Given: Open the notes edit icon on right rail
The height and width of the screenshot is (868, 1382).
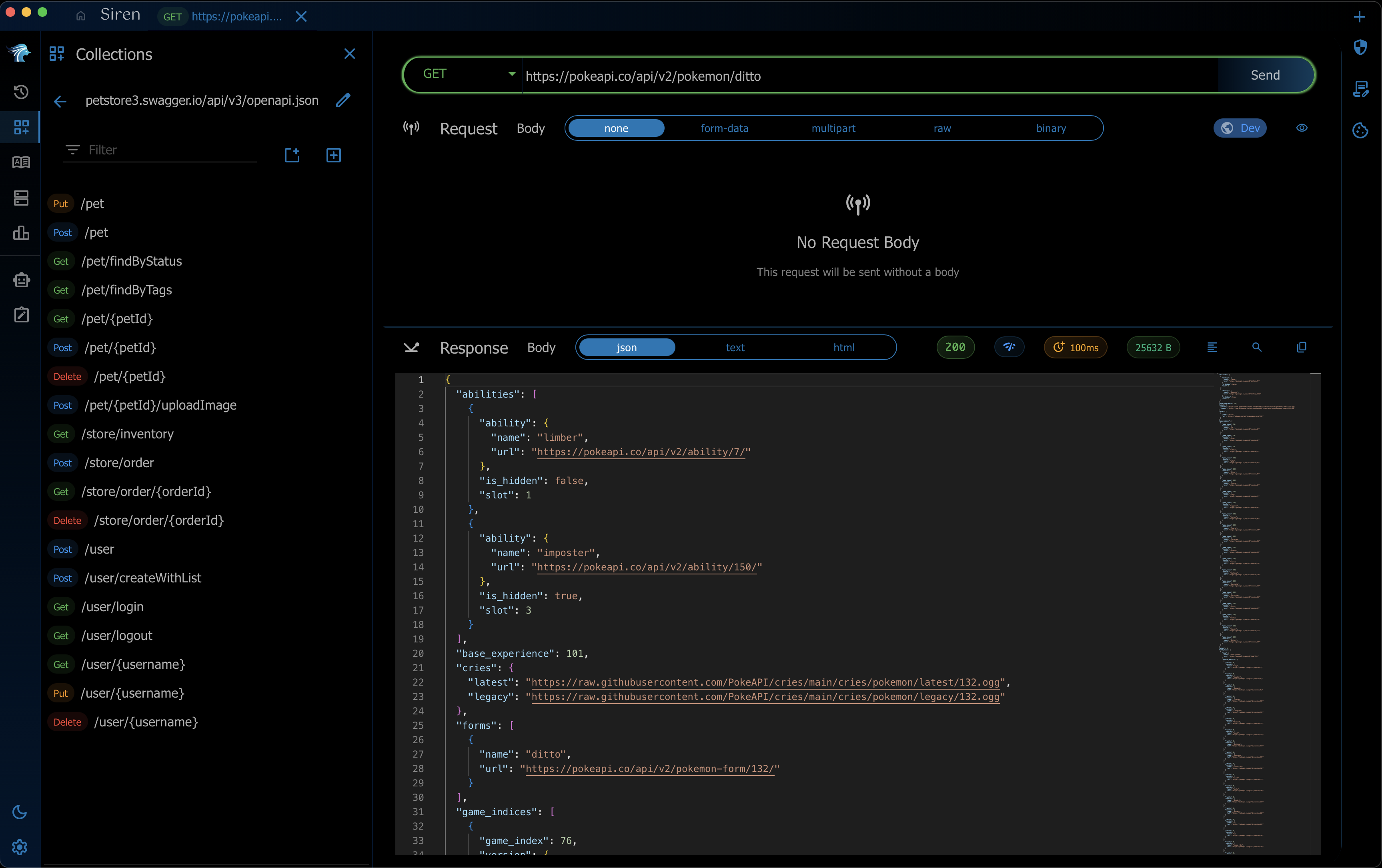Looking at the screenshot, I should tap(1360, 89).
